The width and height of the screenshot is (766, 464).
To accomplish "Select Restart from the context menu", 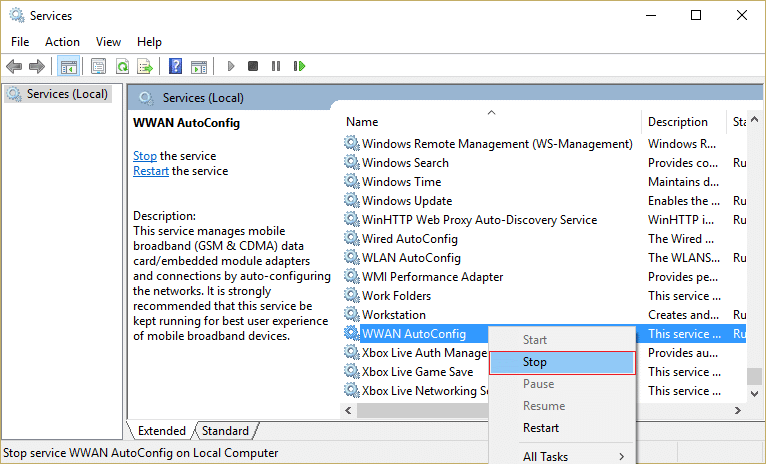I will (541, 428).
